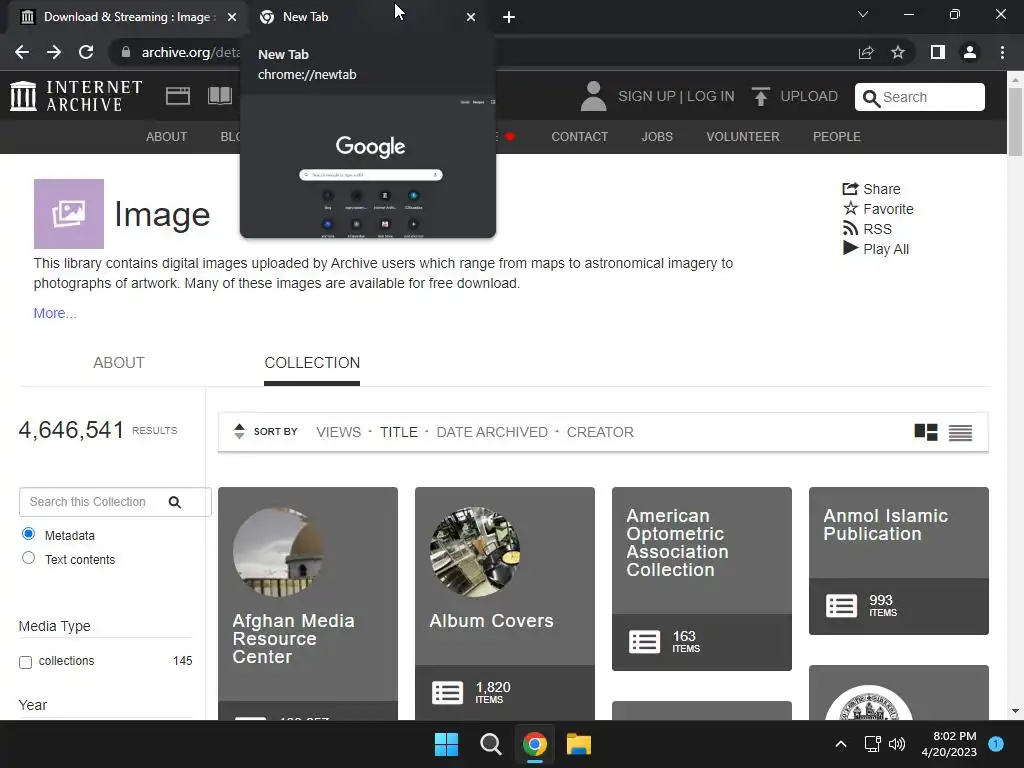
Task: Reload the page with the refresh icon
Action: tap(86, 52)
